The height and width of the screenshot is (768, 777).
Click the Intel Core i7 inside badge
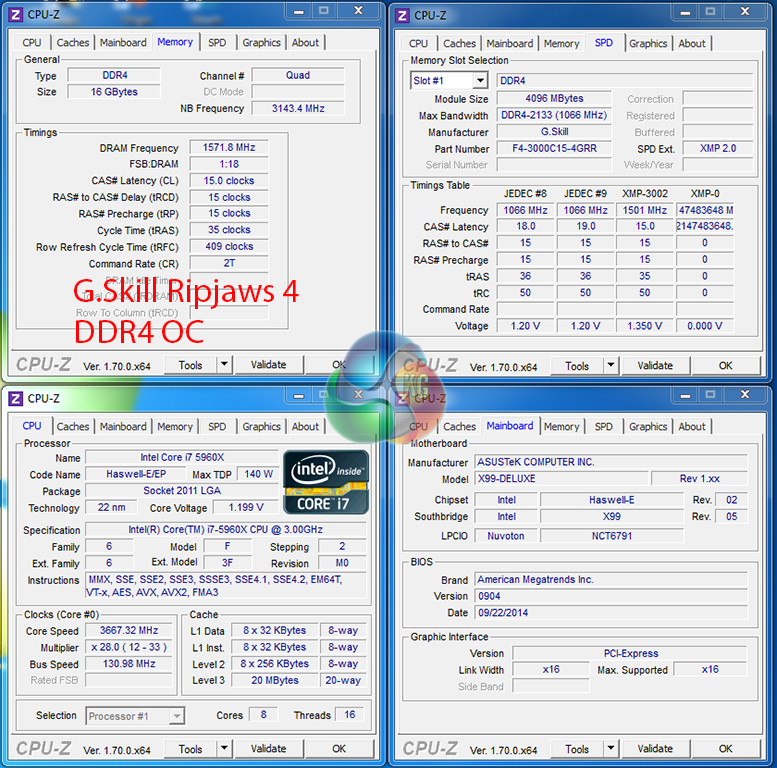coord(326,482)
